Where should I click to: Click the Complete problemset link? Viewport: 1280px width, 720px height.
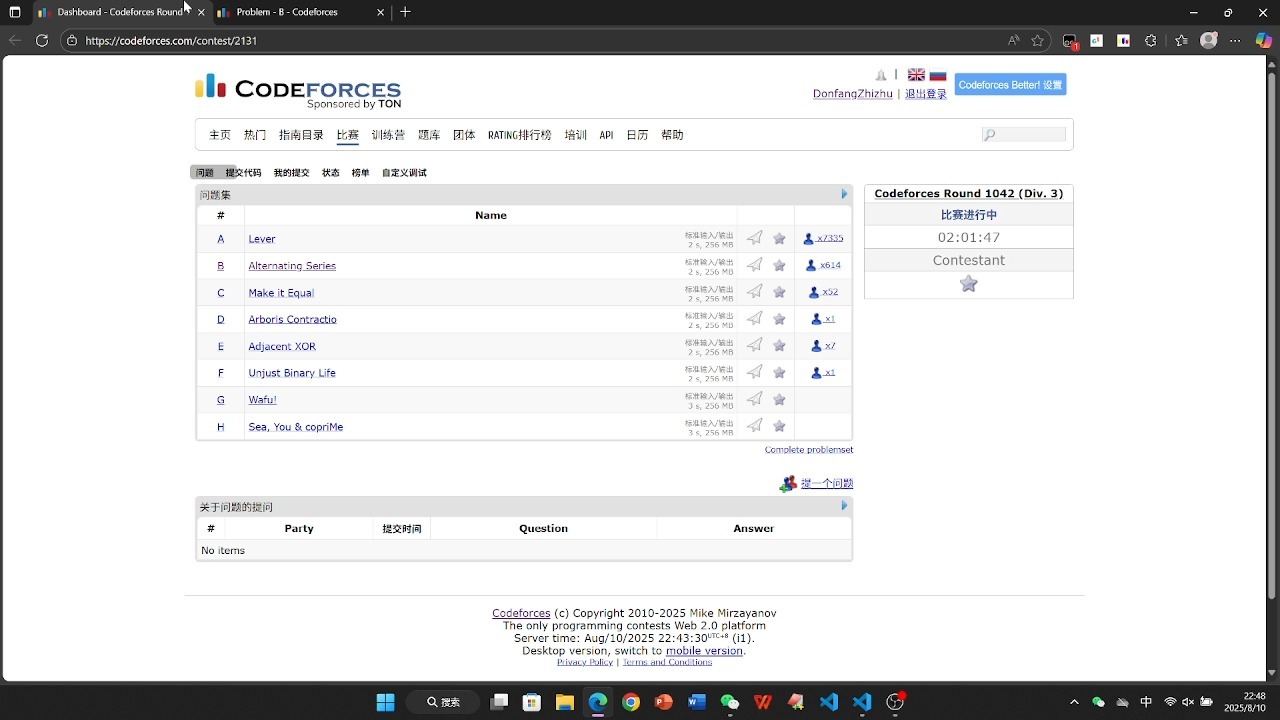pyautogui.click(x=809, y=450)
